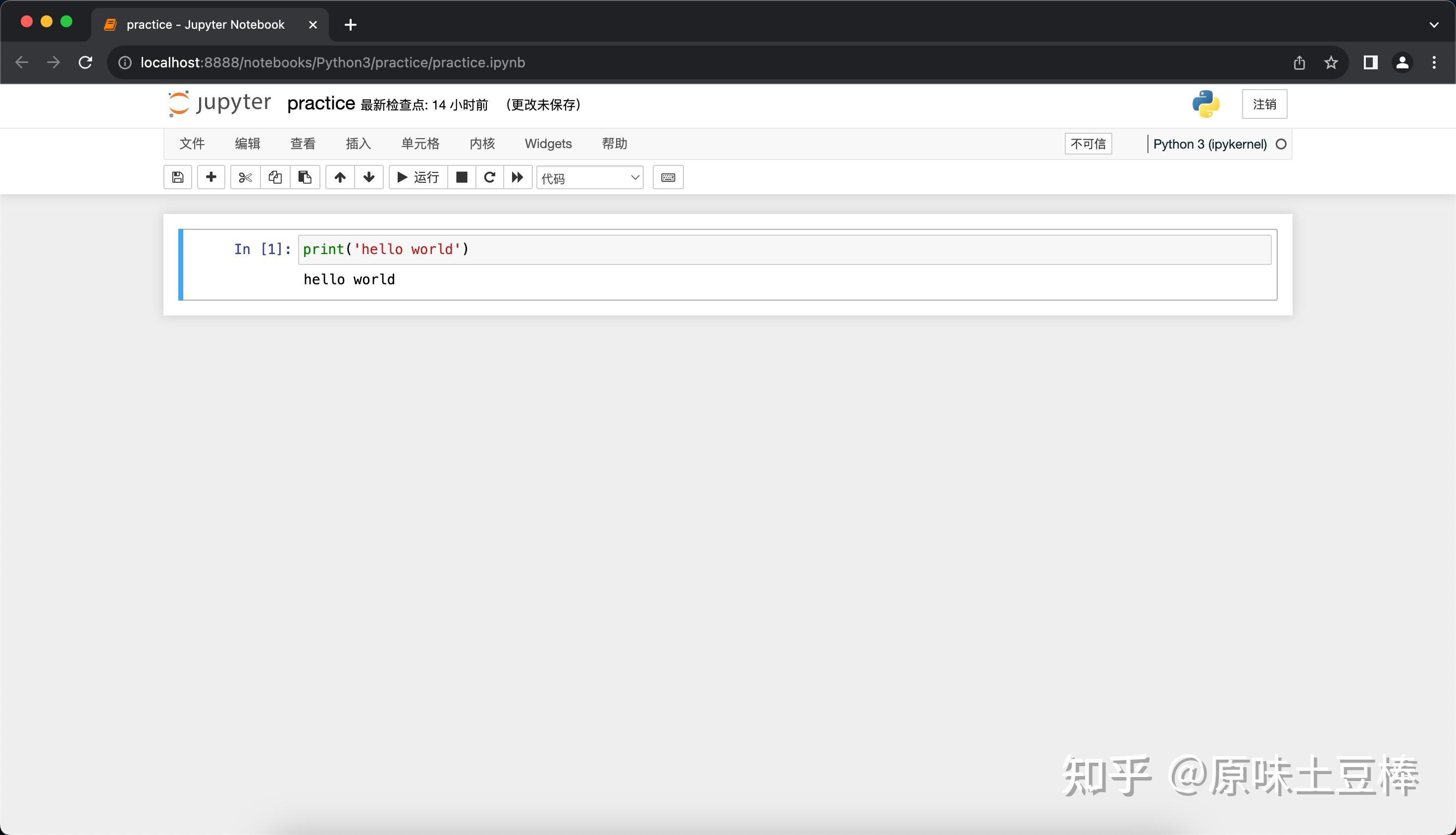This screenshot has height=835, width=1456.
Task: Open the browser menu chevron at top right
Action: point(1434,25)
